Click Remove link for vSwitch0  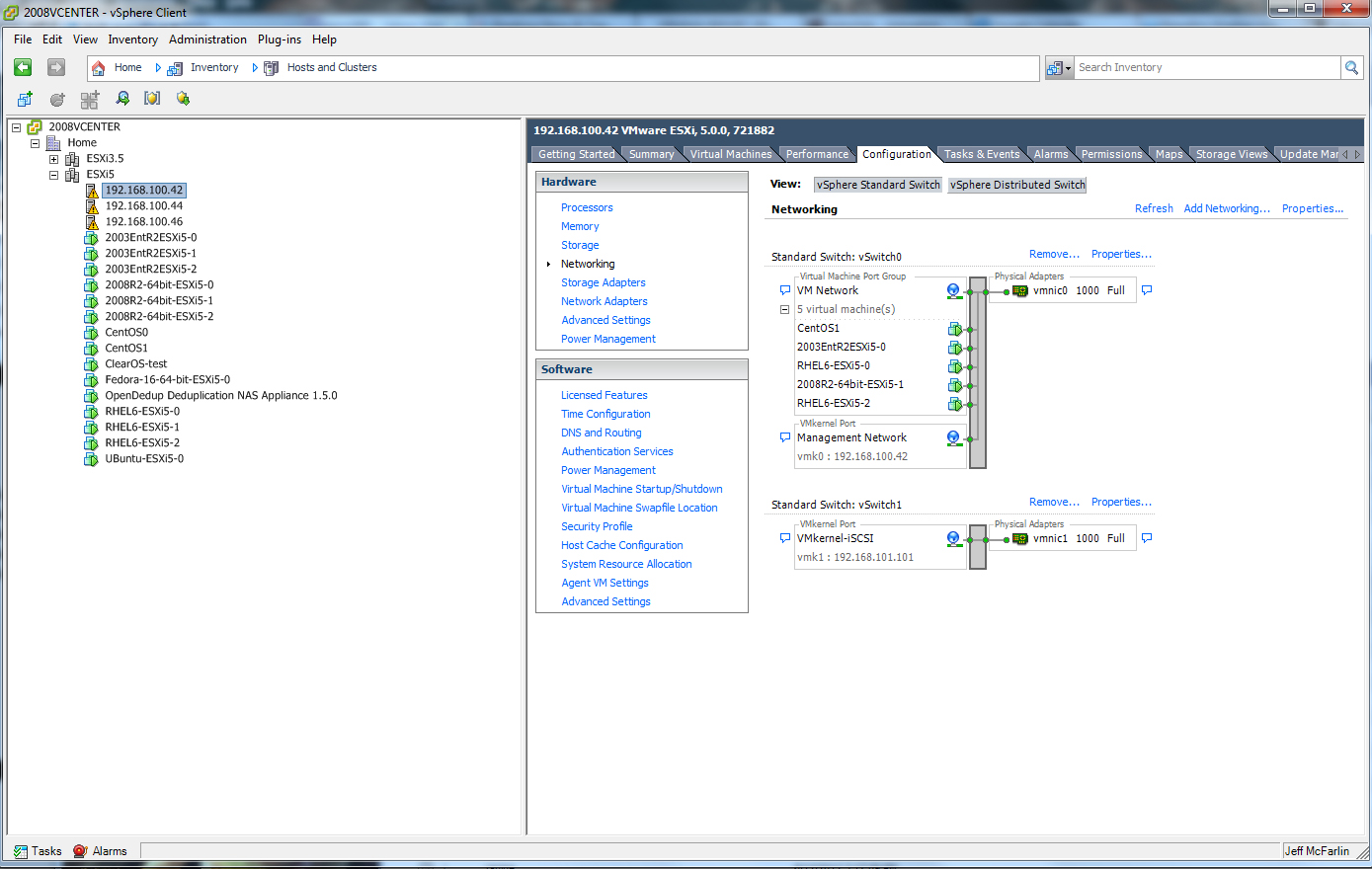1054,254
